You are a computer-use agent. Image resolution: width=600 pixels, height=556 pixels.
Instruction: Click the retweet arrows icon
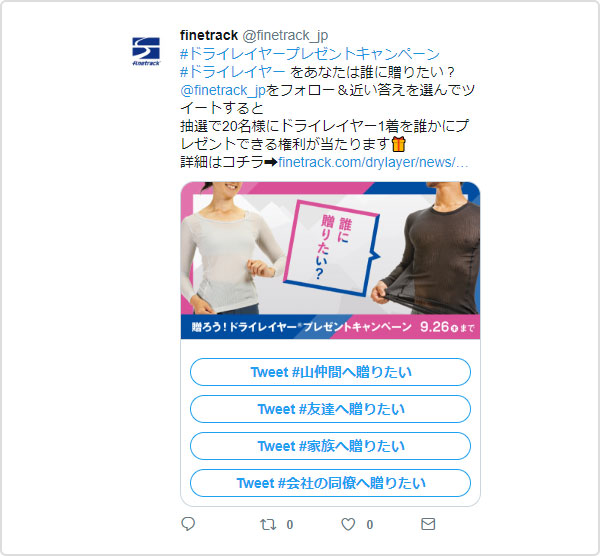268,524
